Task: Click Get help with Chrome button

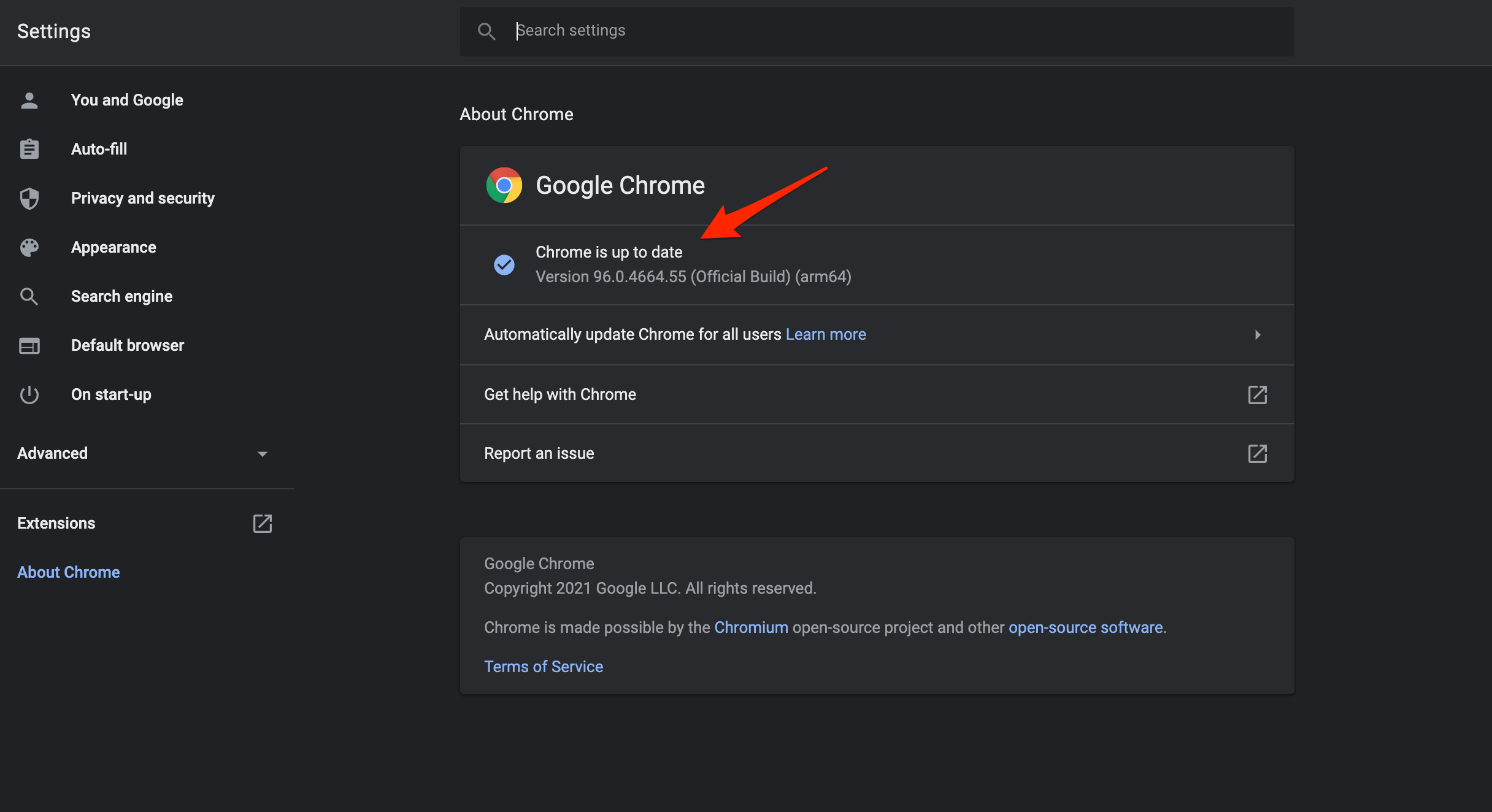Action: [x=875, y=393]
